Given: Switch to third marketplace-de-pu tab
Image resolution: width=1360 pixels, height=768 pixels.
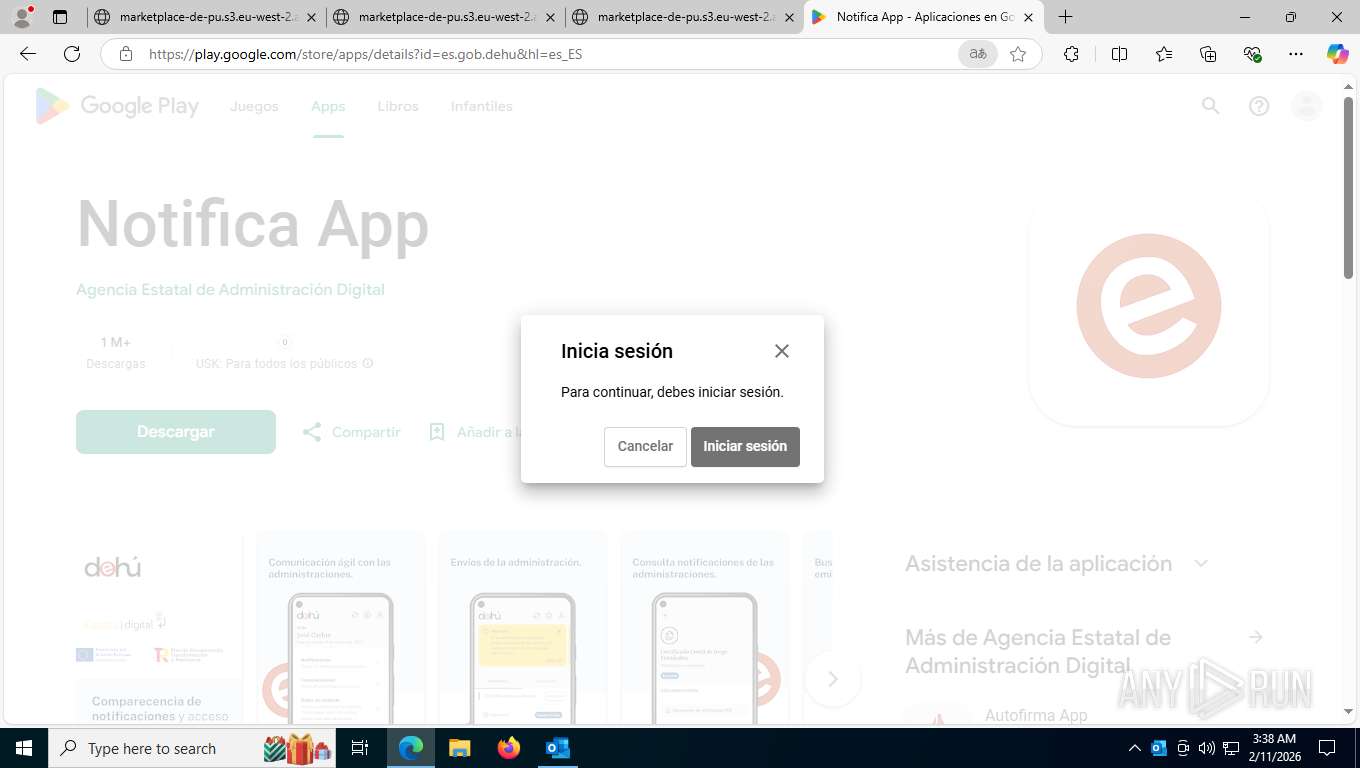Looking at the screenshot, I should click(x=684, y=17).
